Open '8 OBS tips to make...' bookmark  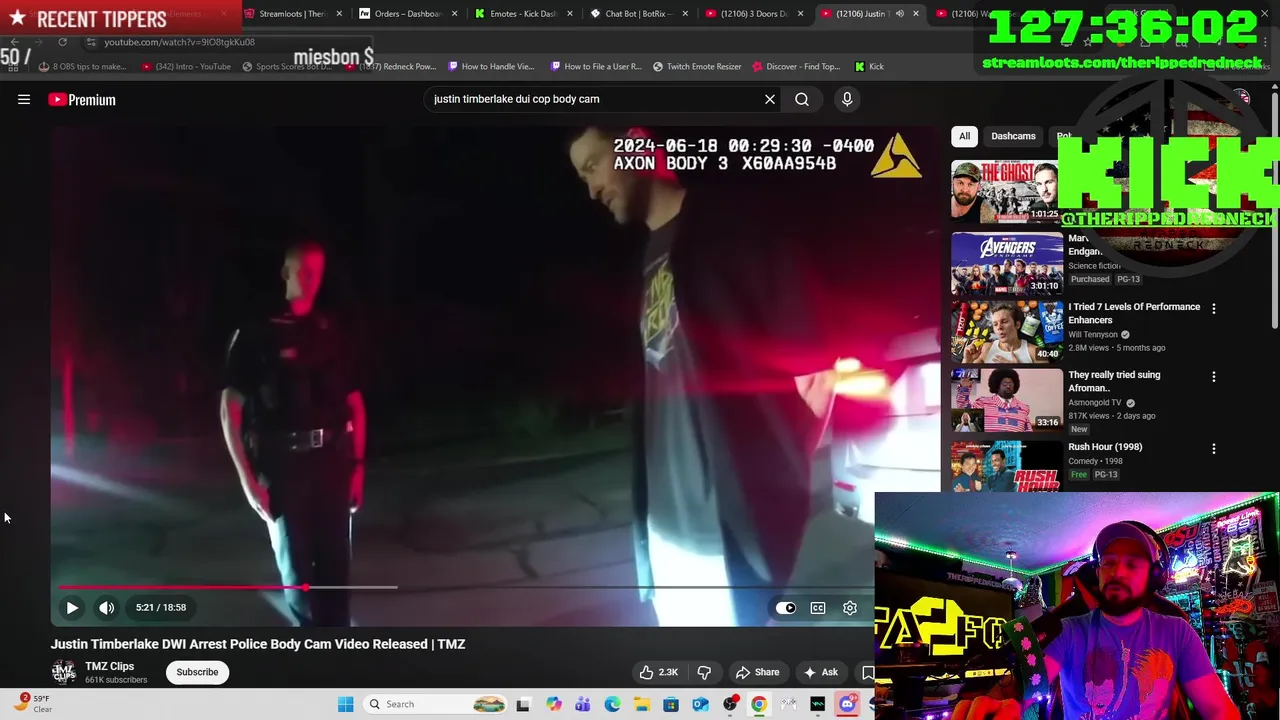(82, 67)
